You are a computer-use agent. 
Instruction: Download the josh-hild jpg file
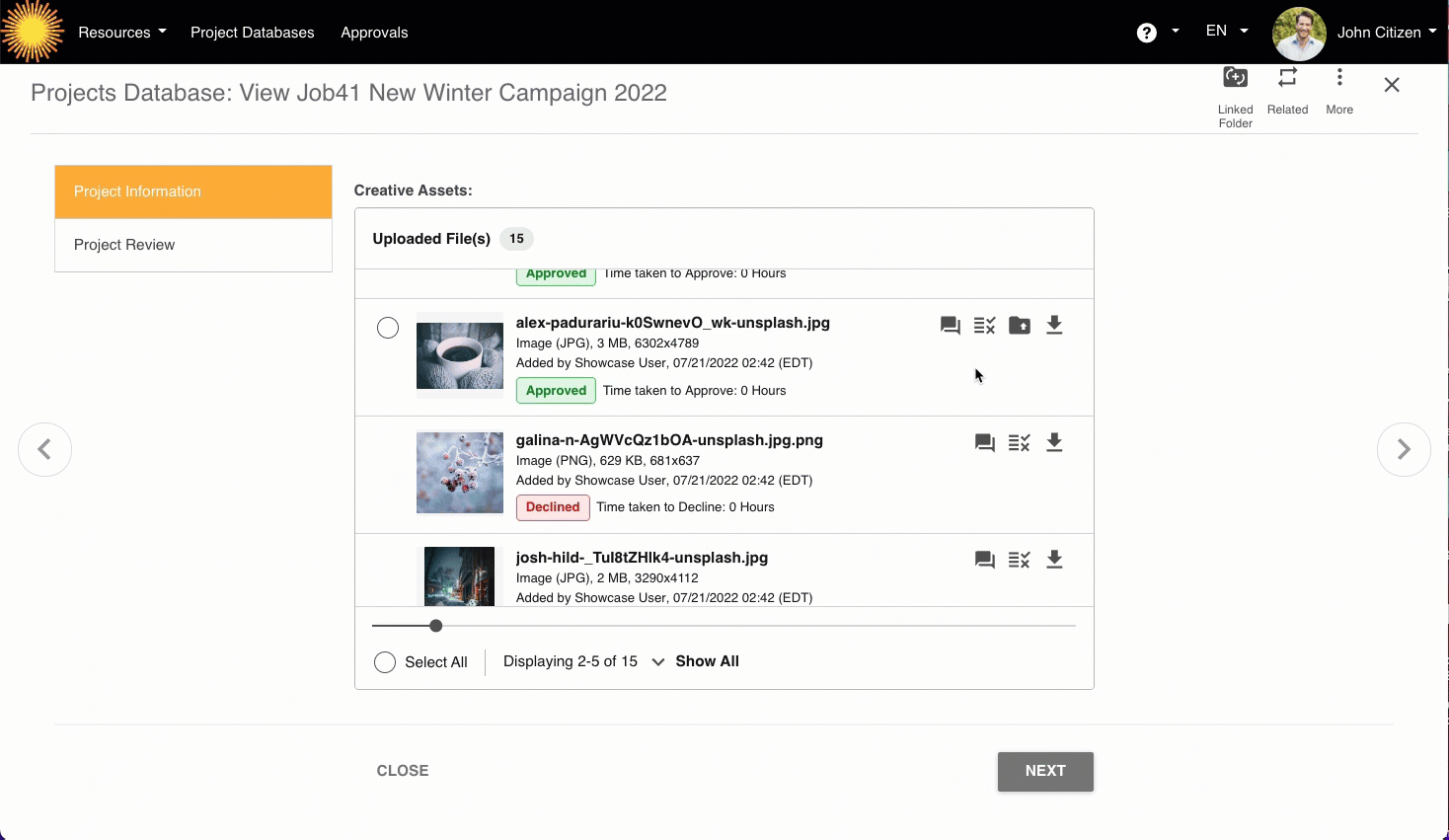[1054, 560]
